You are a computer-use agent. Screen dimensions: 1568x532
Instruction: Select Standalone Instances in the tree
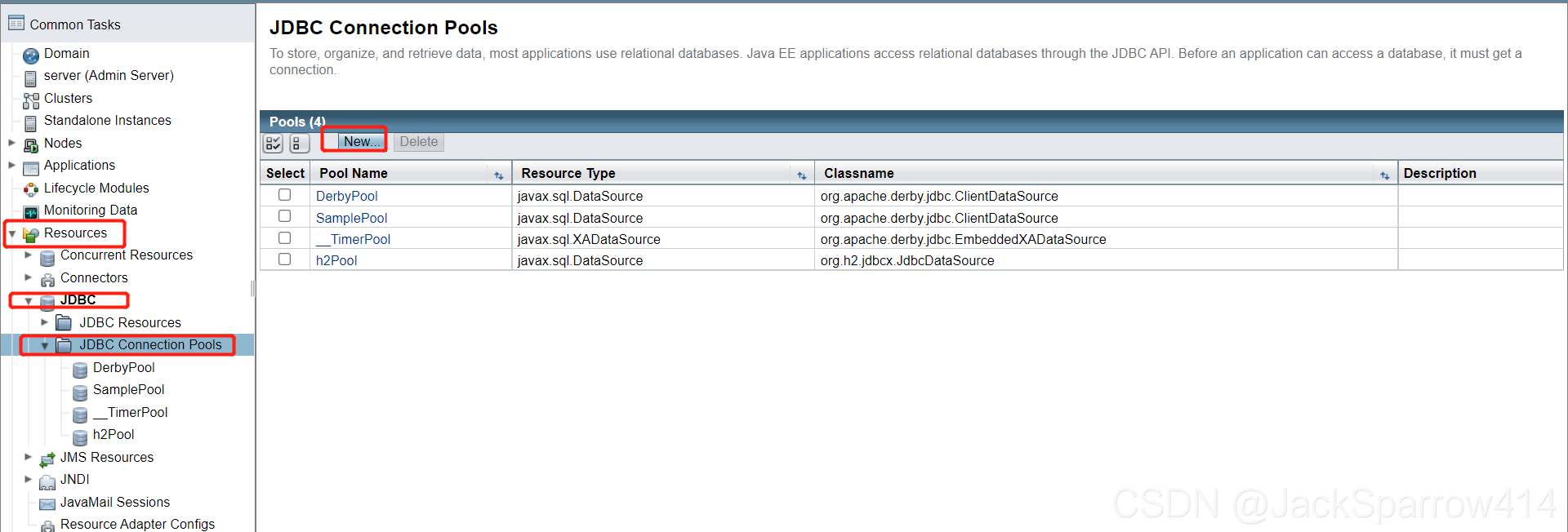pyautogui.click(x=108, y=120)
